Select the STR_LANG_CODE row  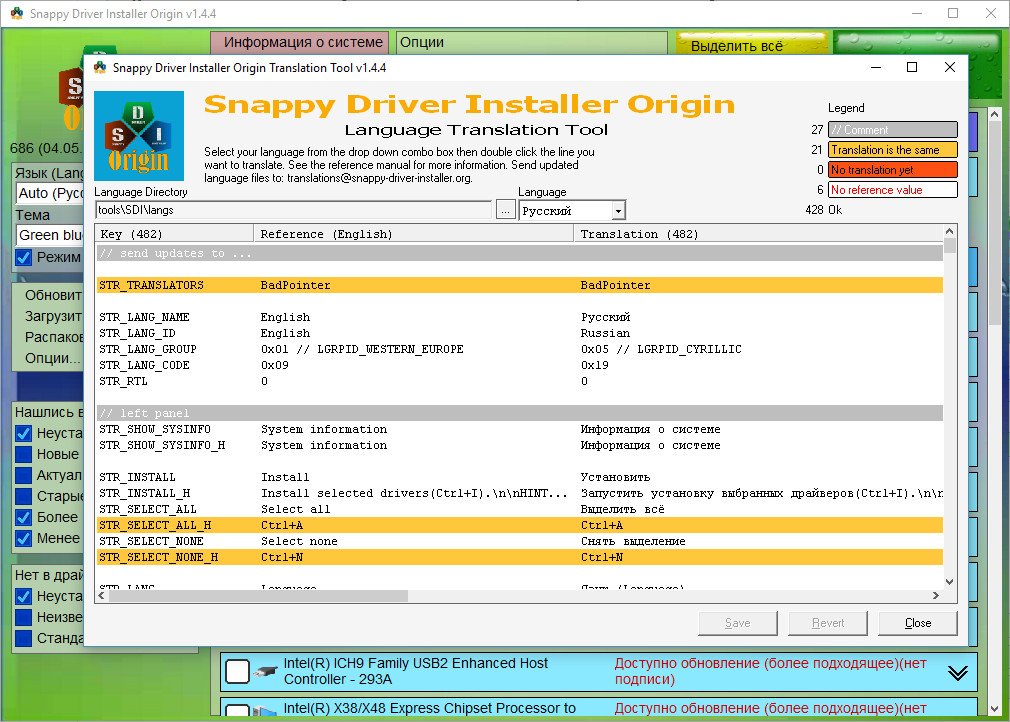[520, 365]
